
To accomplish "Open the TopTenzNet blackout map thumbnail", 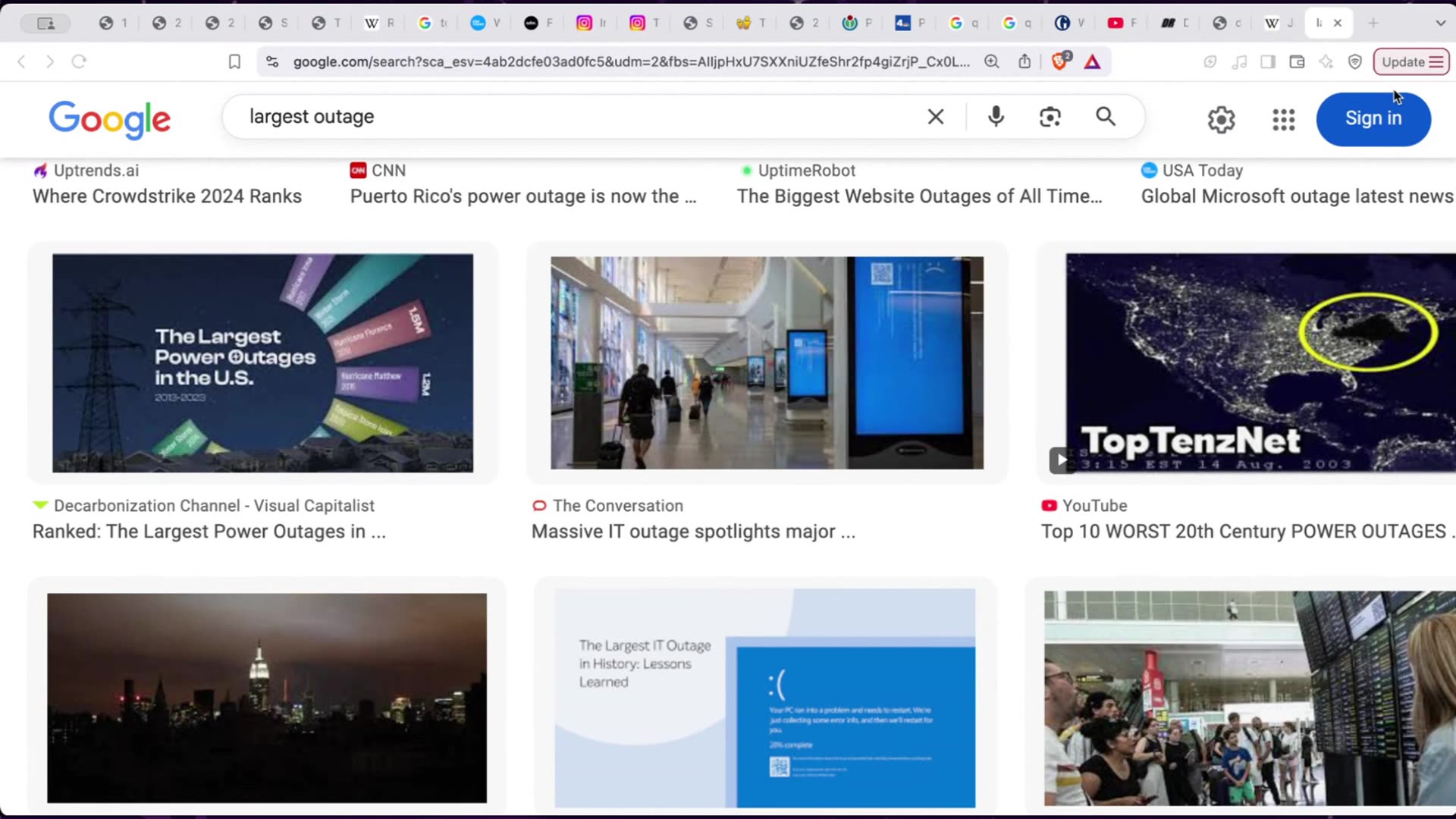I will pos(1260,363).
